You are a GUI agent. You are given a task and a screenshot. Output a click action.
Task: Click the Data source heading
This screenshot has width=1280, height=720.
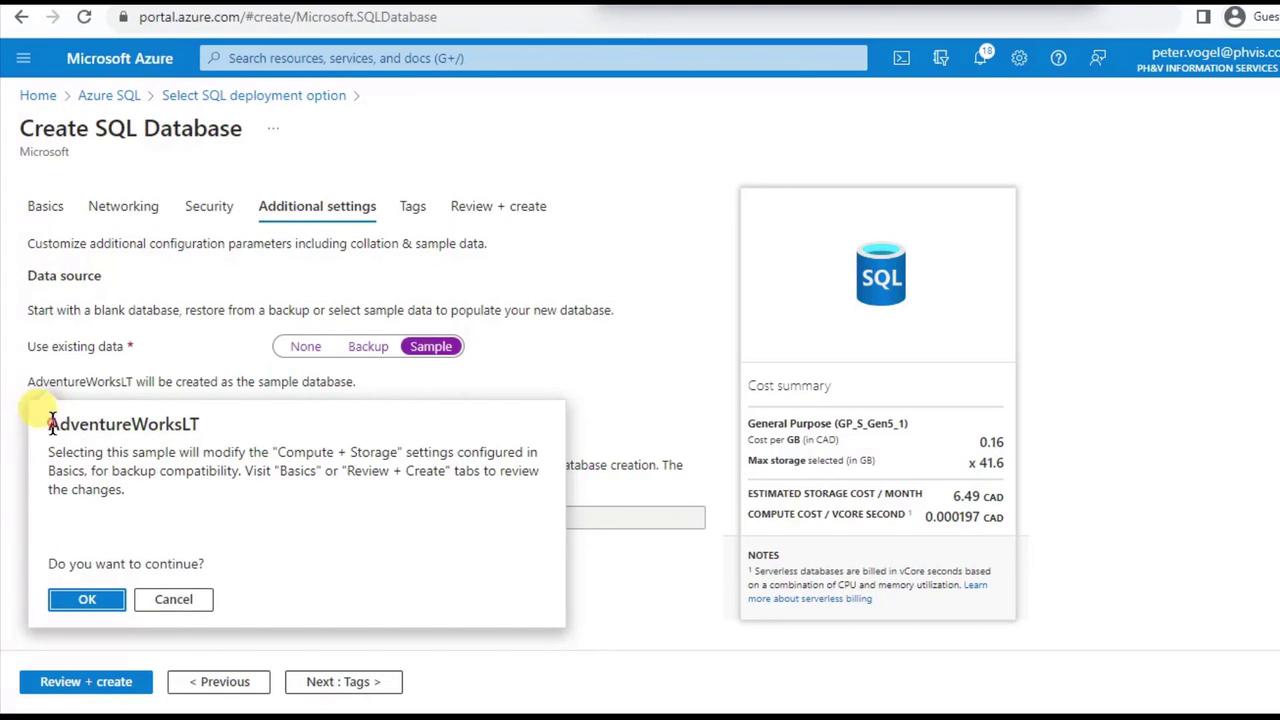64,275
